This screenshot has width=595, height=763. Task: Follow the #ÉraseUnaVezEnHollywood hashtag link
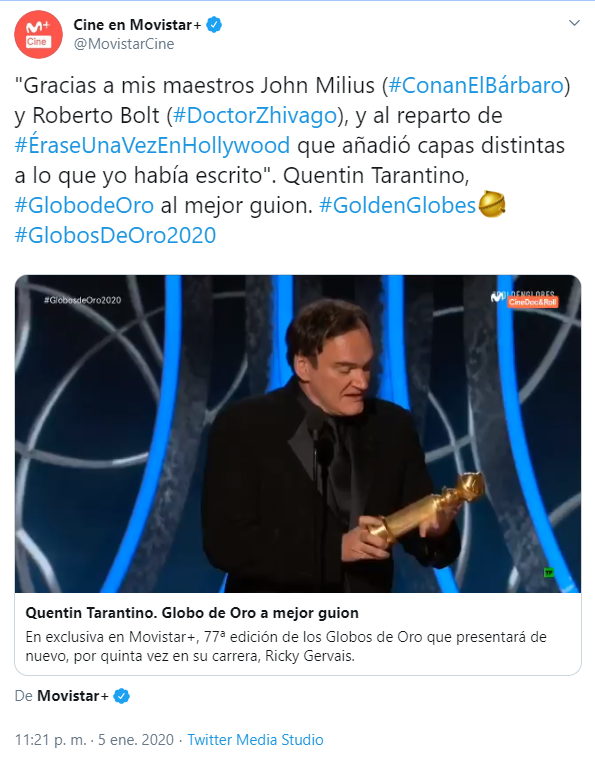click(x=152, y=145)
